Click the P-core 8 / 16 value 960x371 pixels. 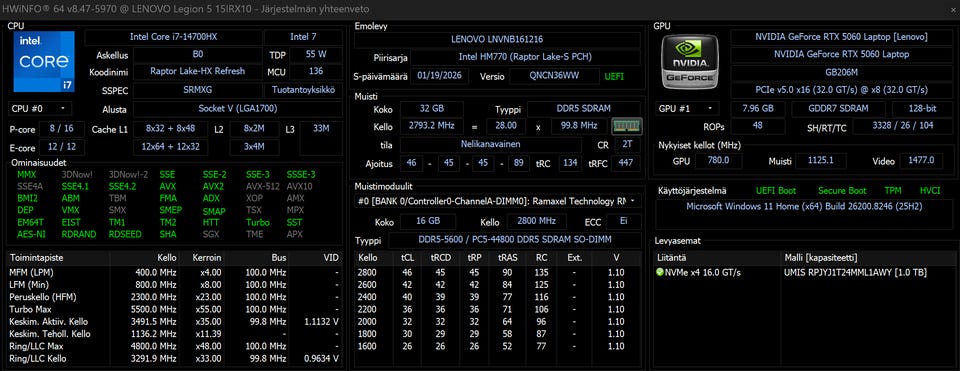(62, 129)
